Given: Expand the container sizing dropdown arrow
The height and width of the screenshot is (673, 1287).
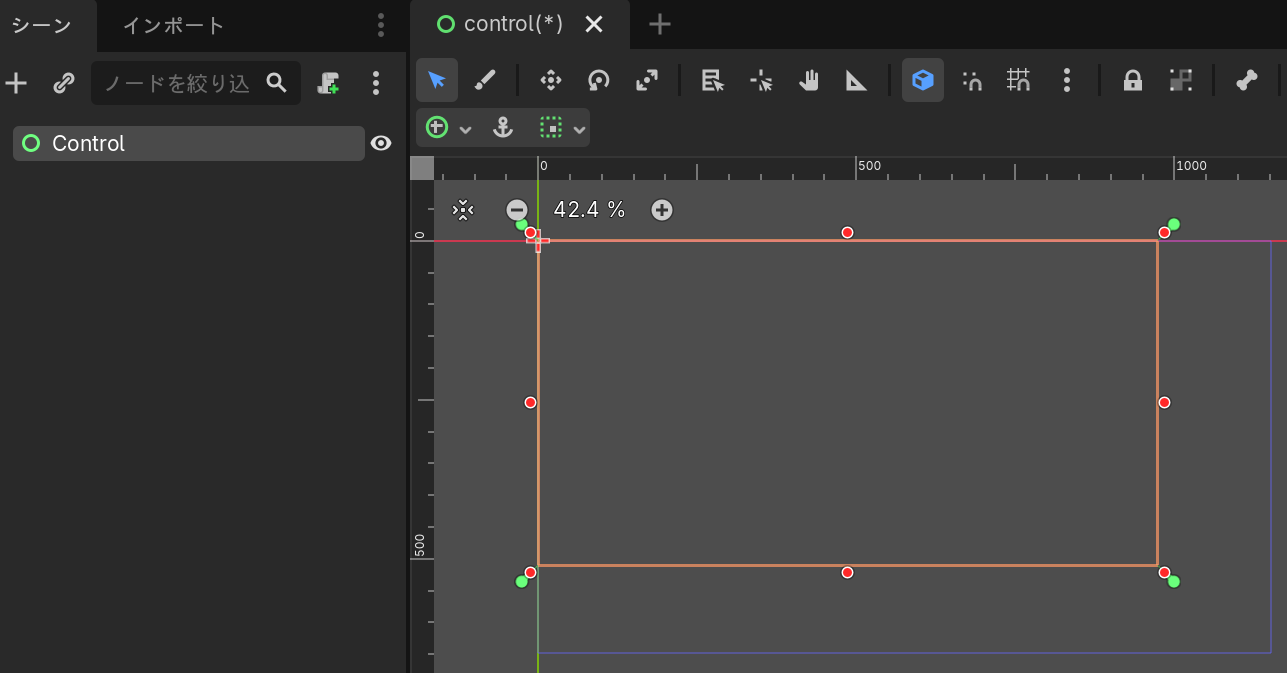Looking at the screenshot, I should [580, 129].
